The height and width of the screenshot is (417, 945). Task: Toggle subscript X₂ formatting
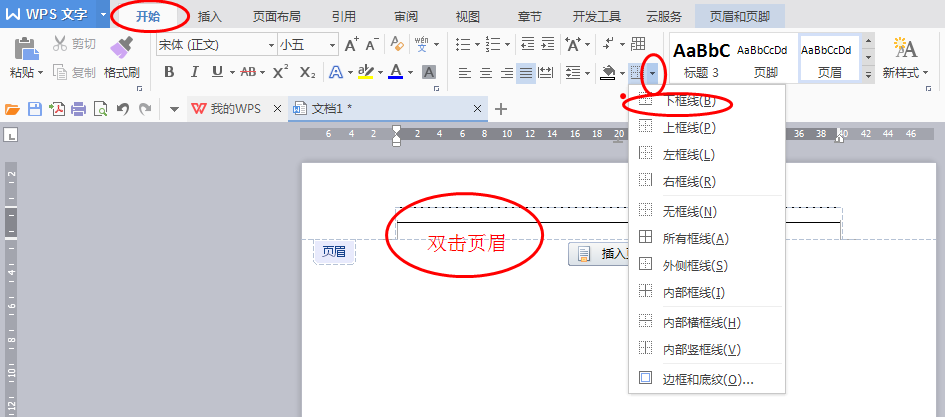point(307,72)
